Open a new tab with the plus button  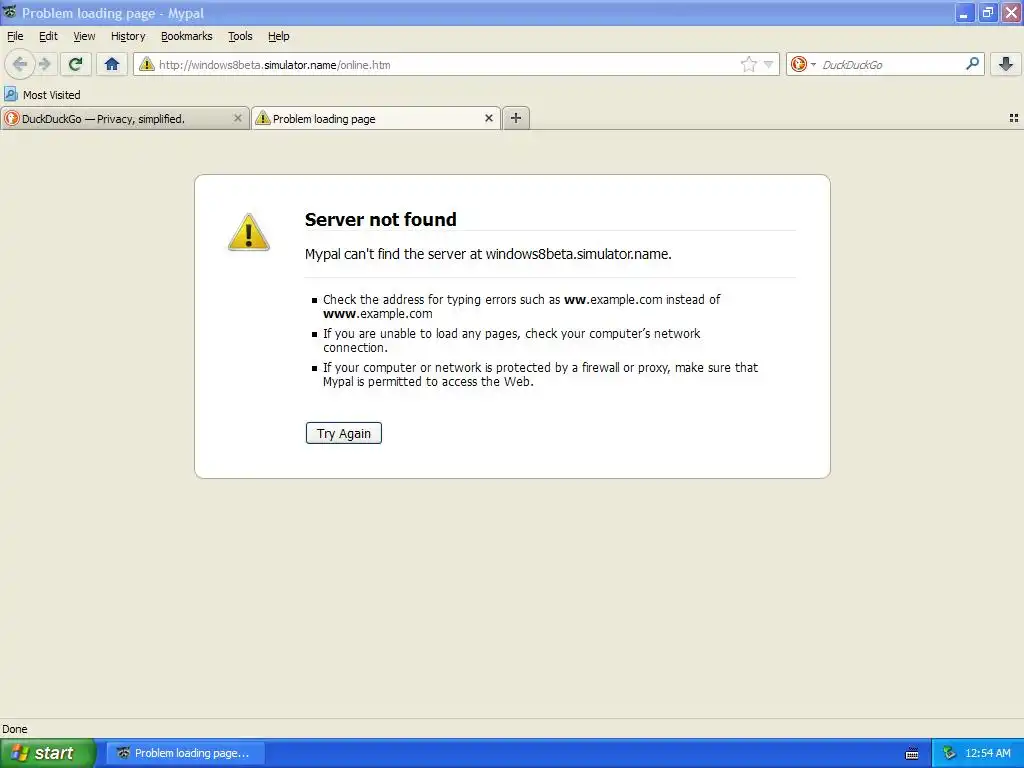tap(516, 118)
